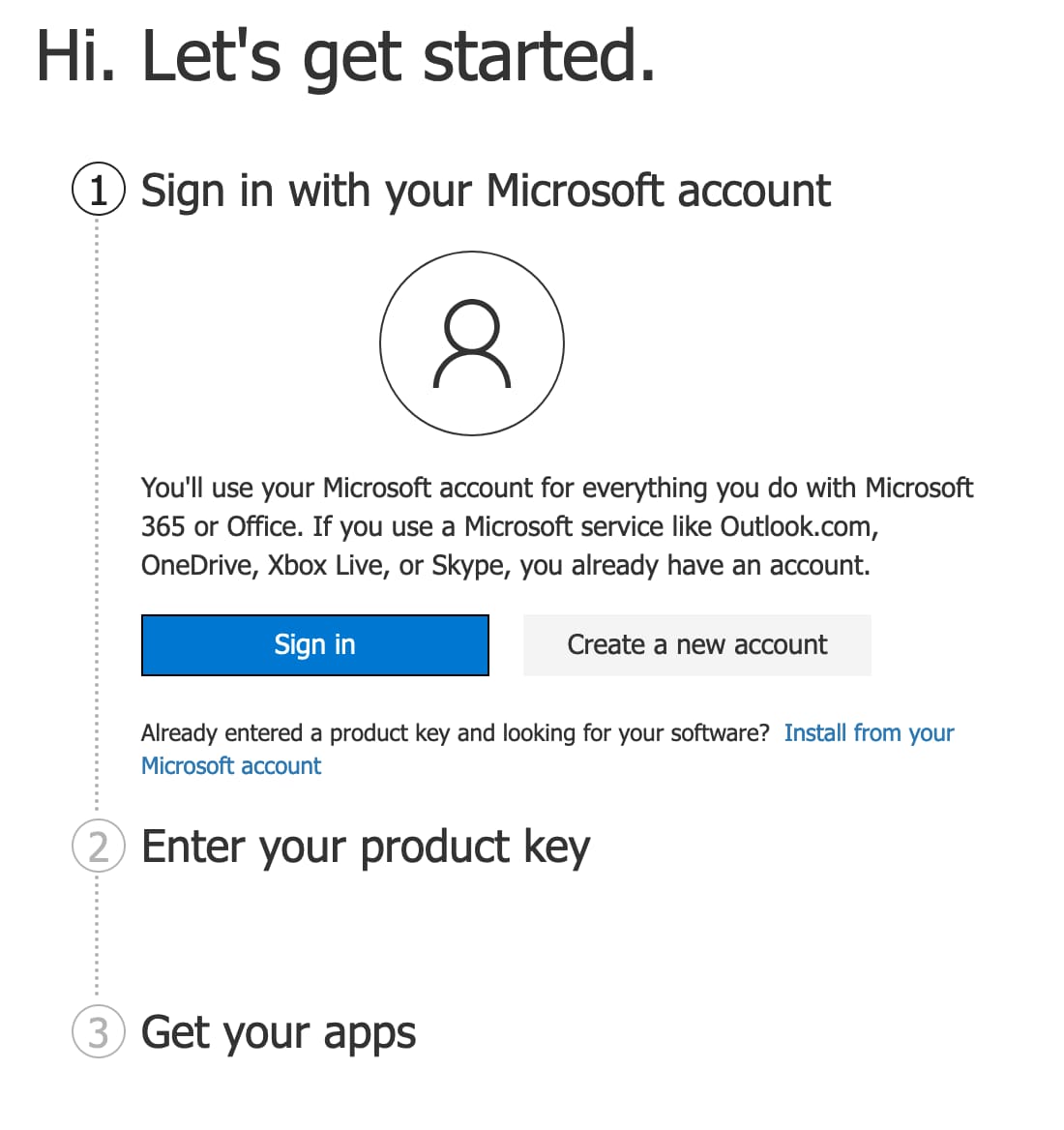Click the Get your apps step heading
This screenshot has height=1130, width=1064.
[x=279, y=1032]
